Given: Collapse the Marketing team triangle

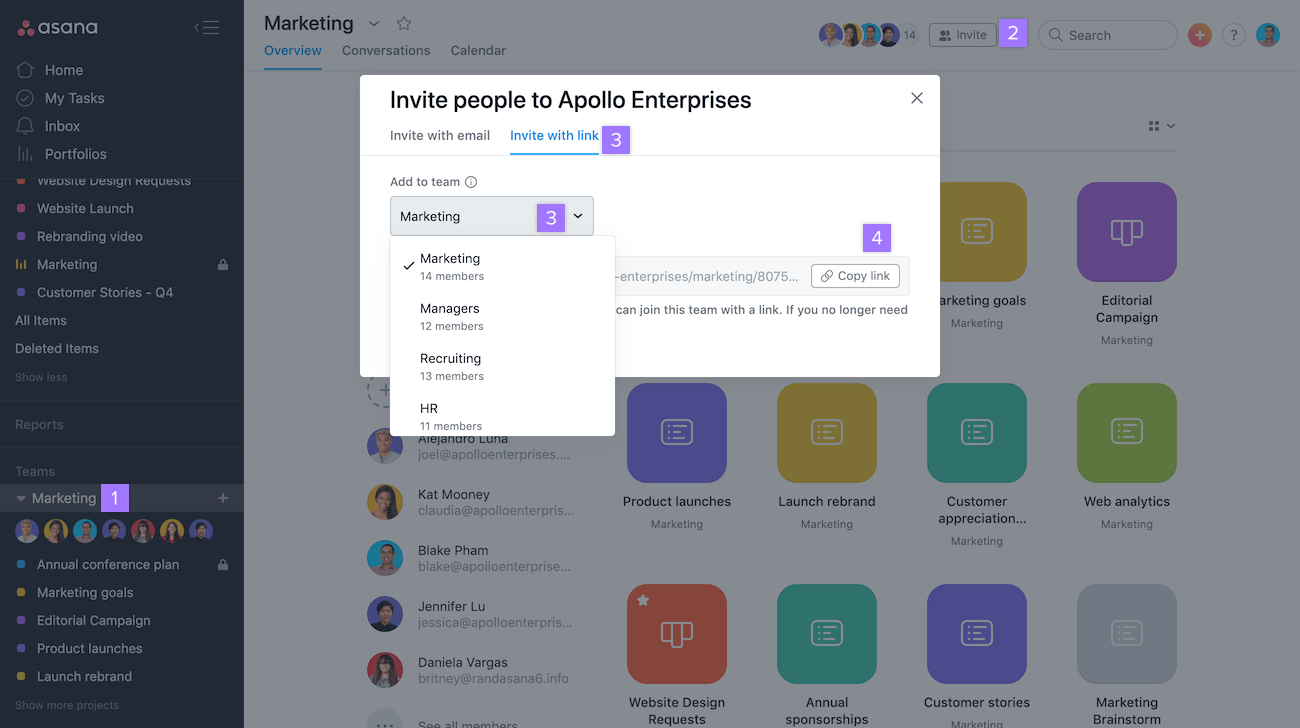Looking at the screenshot, I should (x=21, y=498).
